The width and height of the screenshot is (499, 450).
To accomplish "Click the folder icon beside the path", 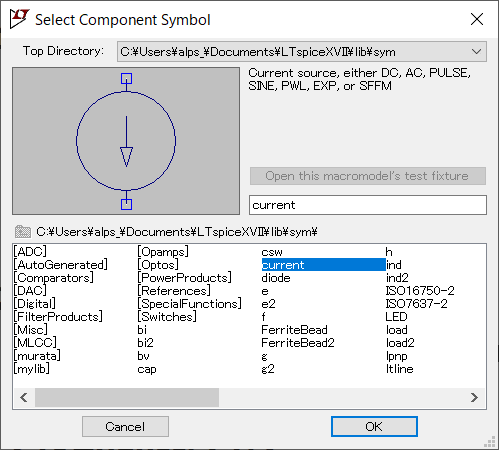I will tap(23, 231).
